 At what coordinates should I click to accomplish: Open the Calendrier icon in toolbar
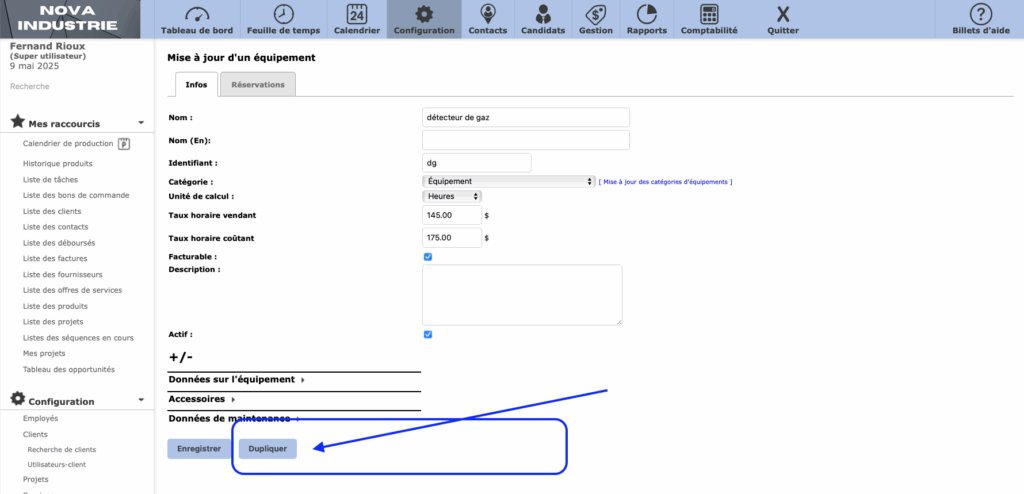356,15
